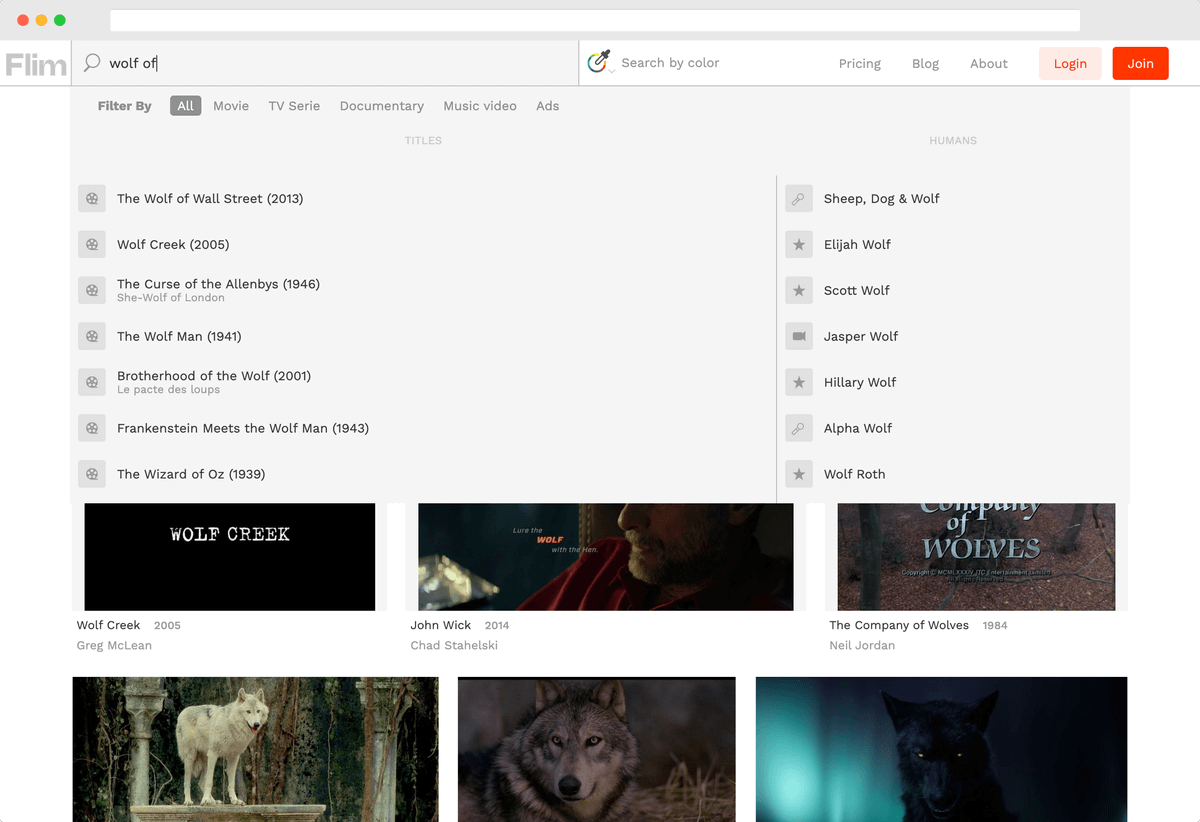Select the All filter
The width and height of the screenshot is (1200, 822).
[x=186, y=106]
